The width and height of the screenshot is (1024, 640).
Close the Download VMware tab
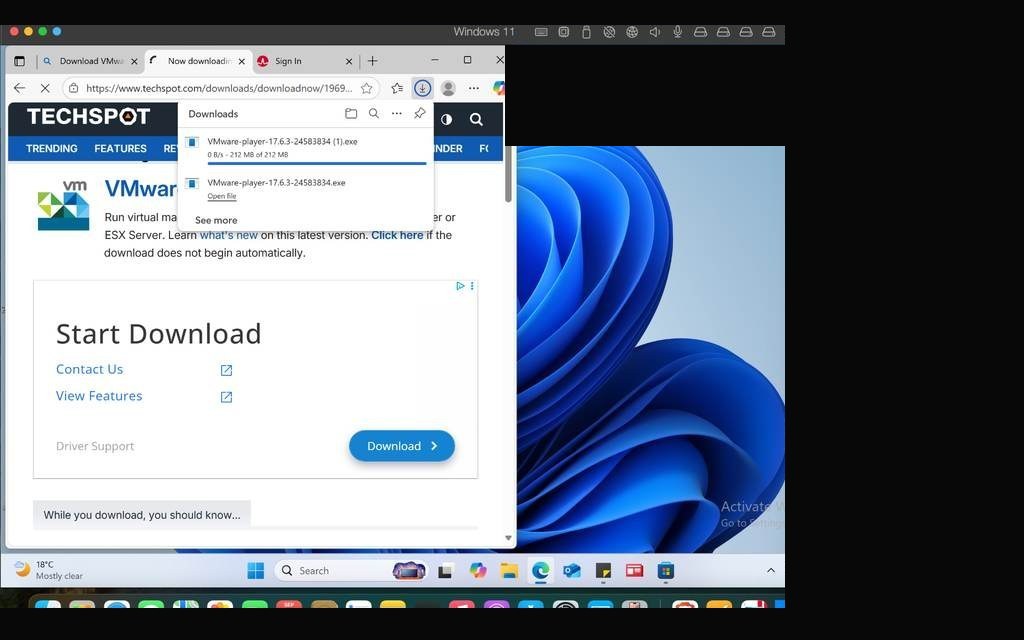[134, 61]
